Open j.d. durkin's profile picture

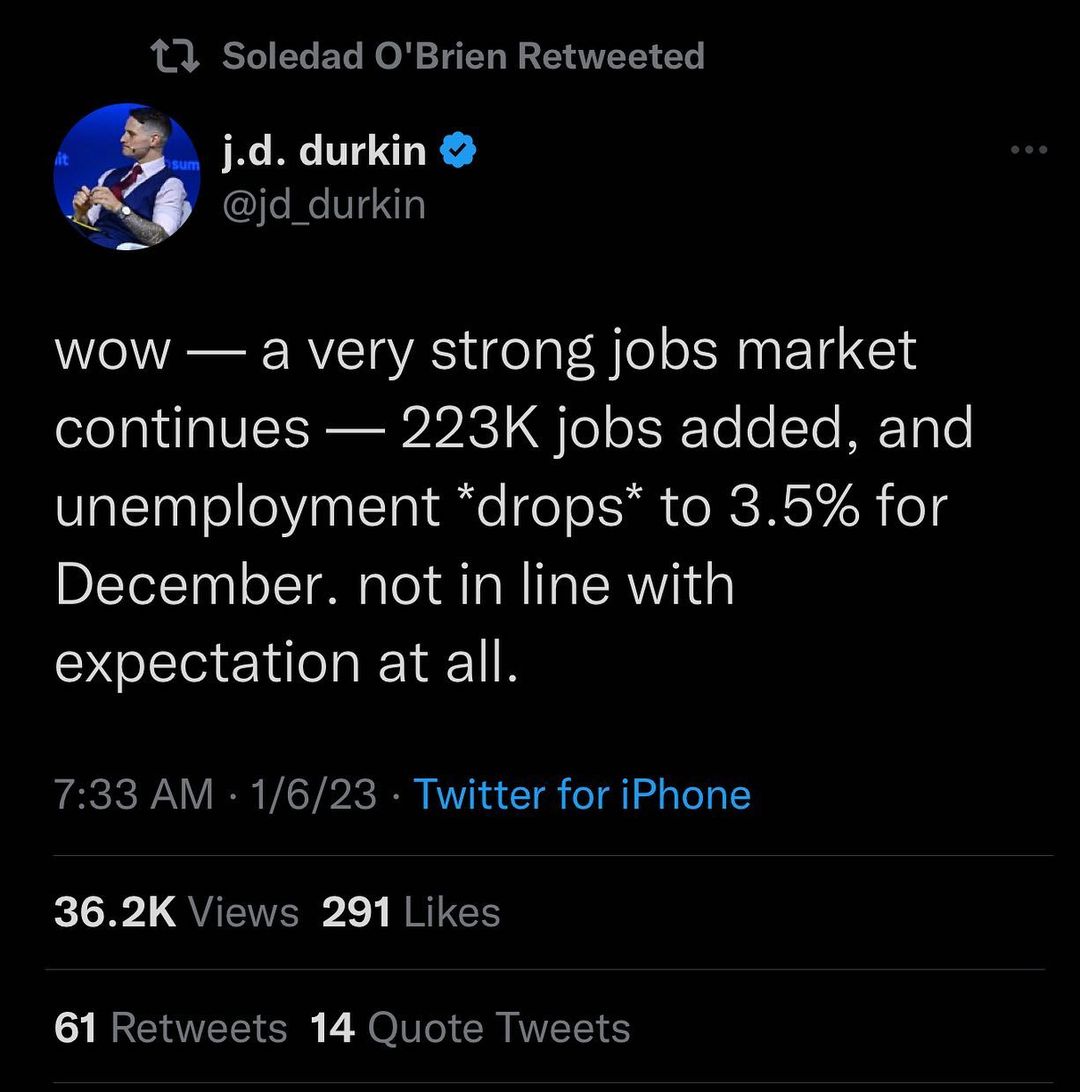[x=127, y=177]
